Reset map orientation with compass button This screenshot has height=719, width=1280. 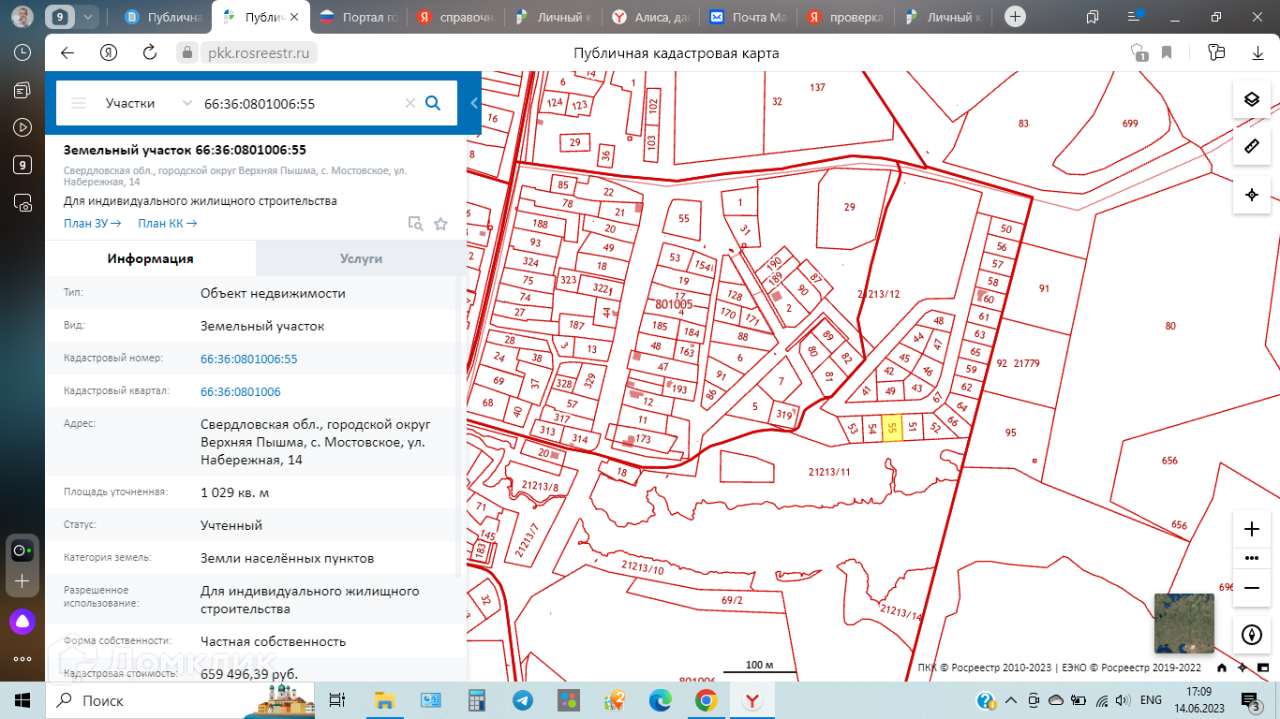pos(1251,634)
